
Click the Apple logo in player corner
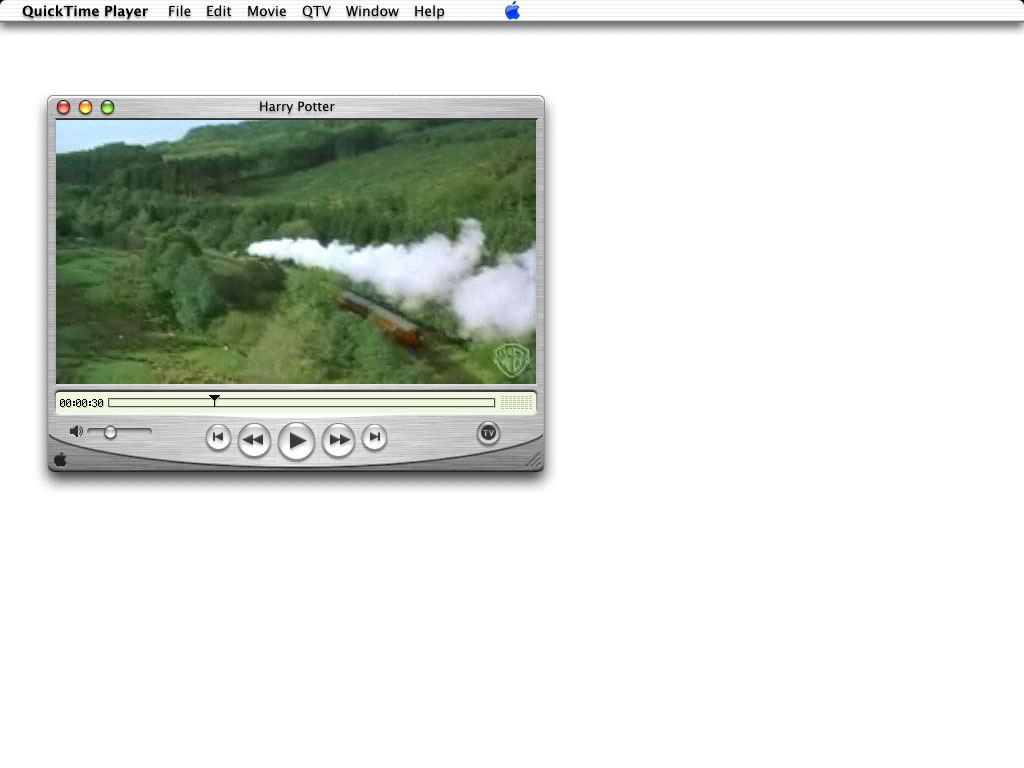click(x=60, y=460)
